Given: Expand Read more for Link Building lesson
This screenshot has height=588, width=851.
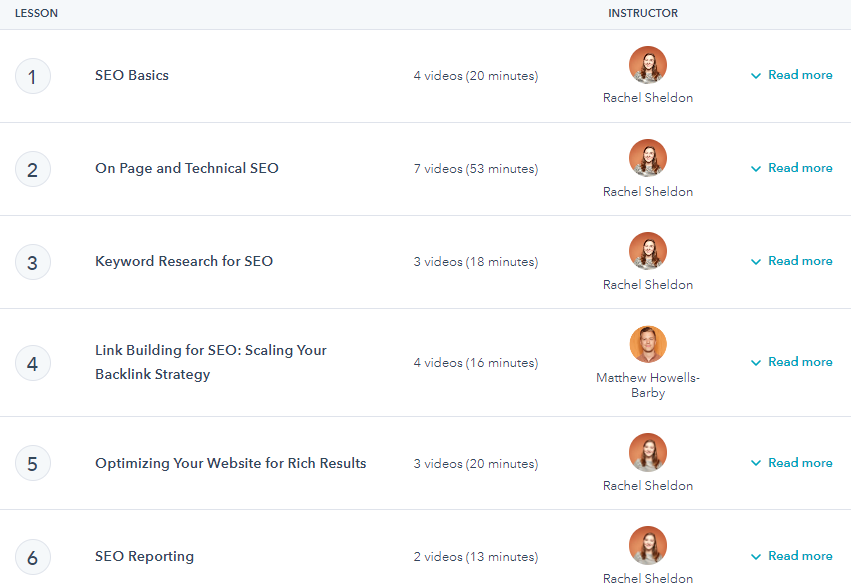Looking at the screenshot, I should point(792,362).
